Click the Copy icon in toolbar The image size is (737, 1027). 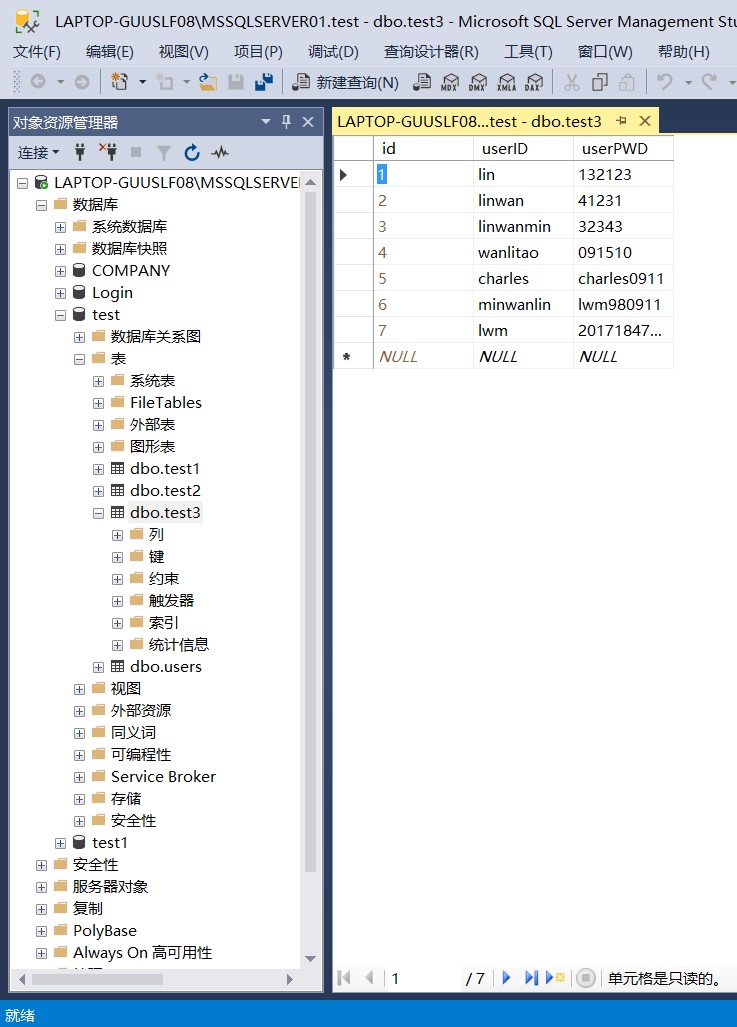pyautogui.click(x=599, y=82)
